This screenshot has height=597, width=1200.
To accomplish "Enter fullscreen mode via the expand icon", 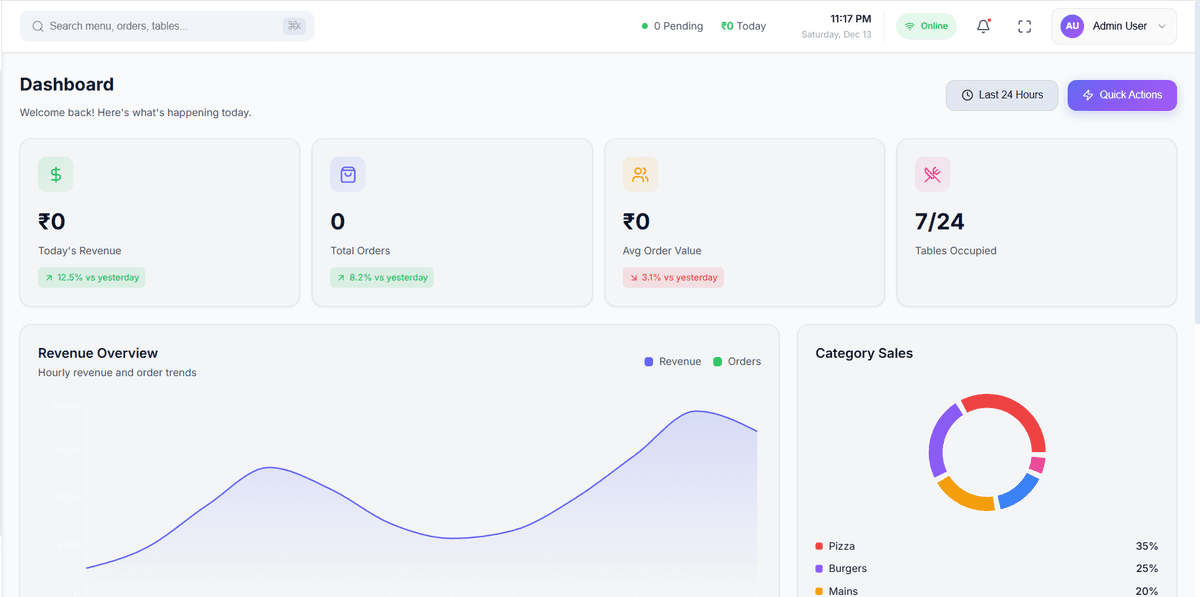I will 1024,26.
